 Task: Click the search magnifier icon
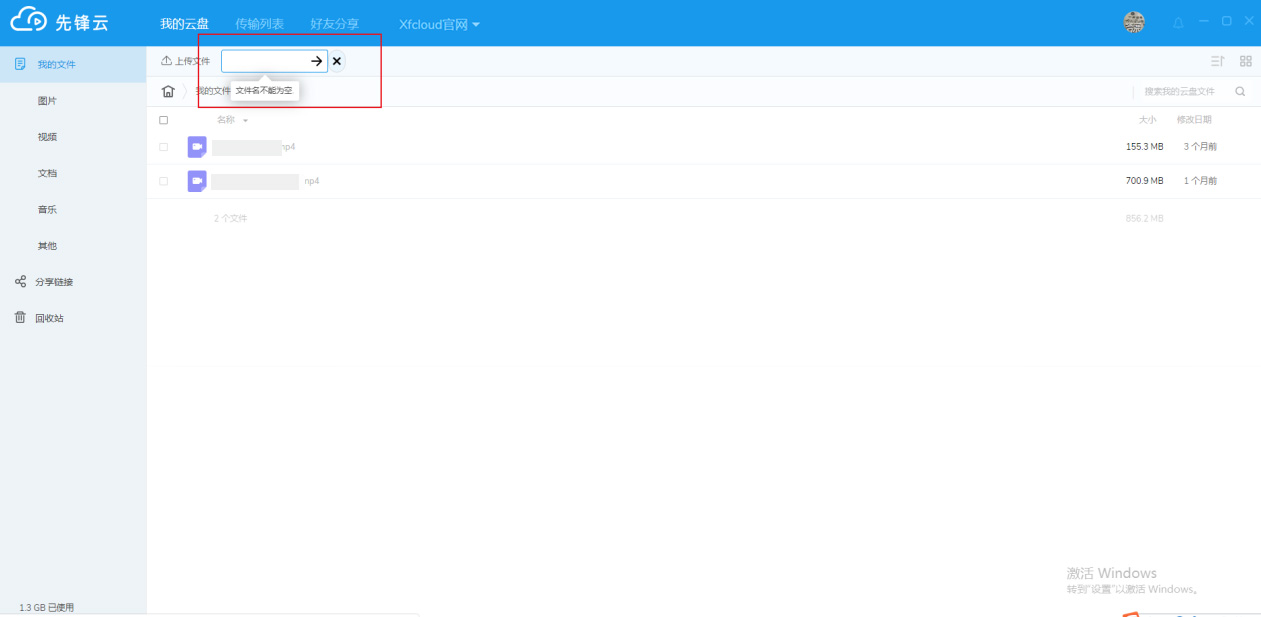1240,91
